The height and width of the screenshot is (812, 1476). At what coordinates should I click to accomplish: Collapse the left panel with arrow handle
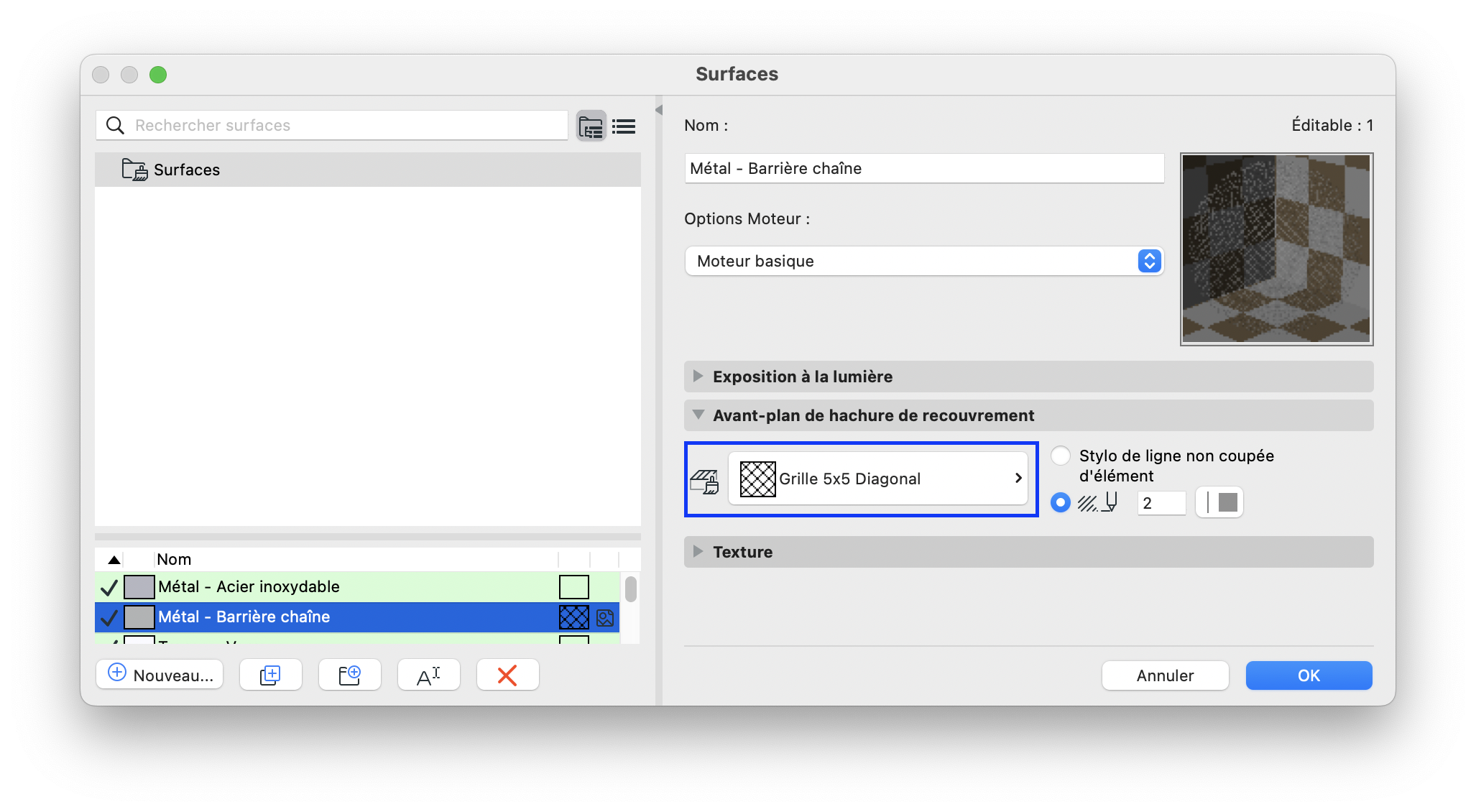pyautogui.click(x=658, y=110)
